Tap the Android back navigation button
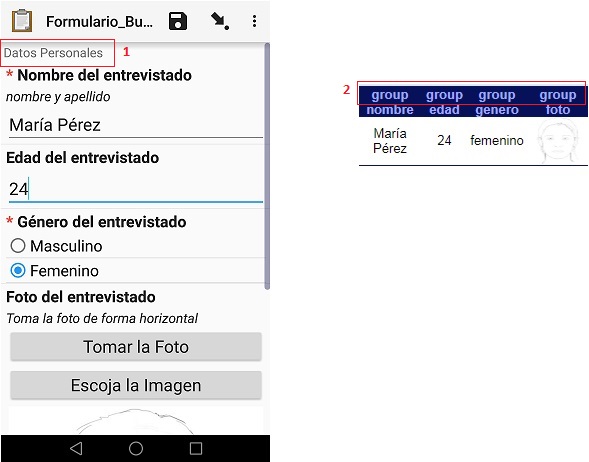The width and height of the screenshot is (589, 462). (76, 448)
